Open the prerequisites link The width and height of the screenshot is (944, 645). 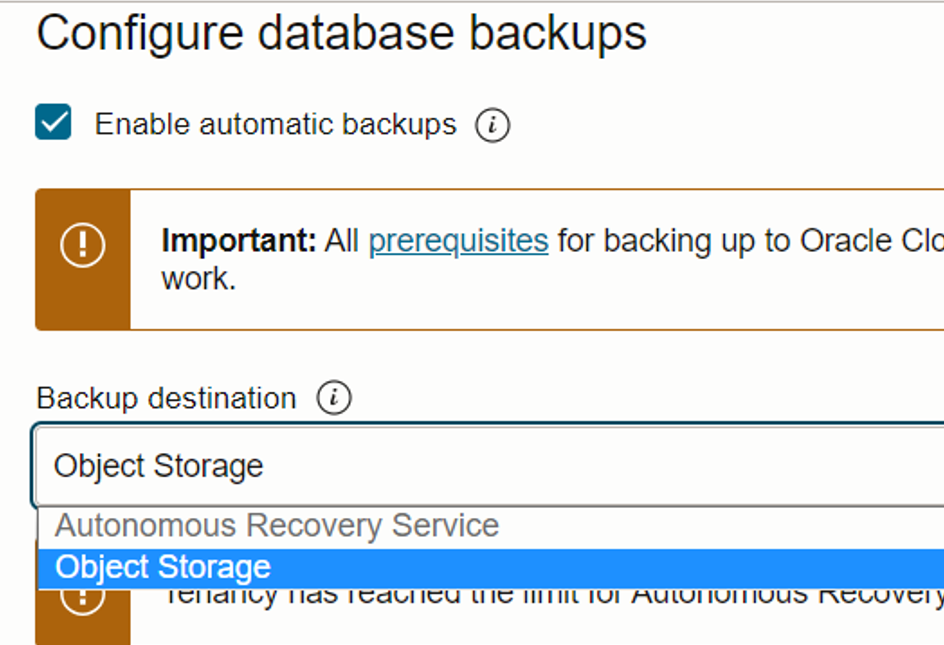click(x=458, y=241)
